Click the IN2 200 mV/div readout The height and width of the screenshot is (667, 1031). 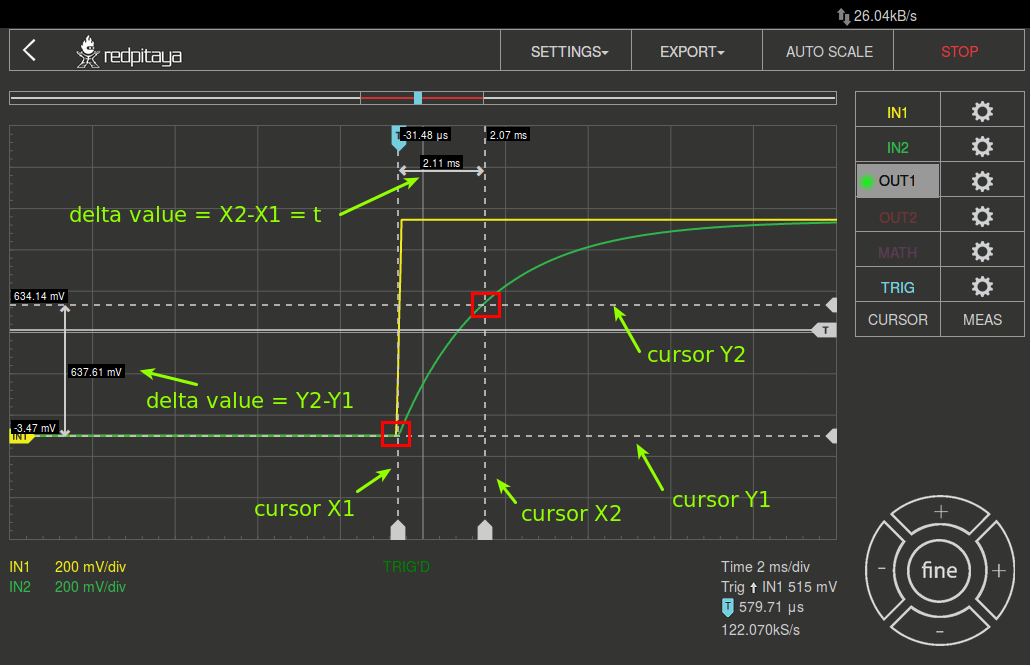(x=68, y=587)
